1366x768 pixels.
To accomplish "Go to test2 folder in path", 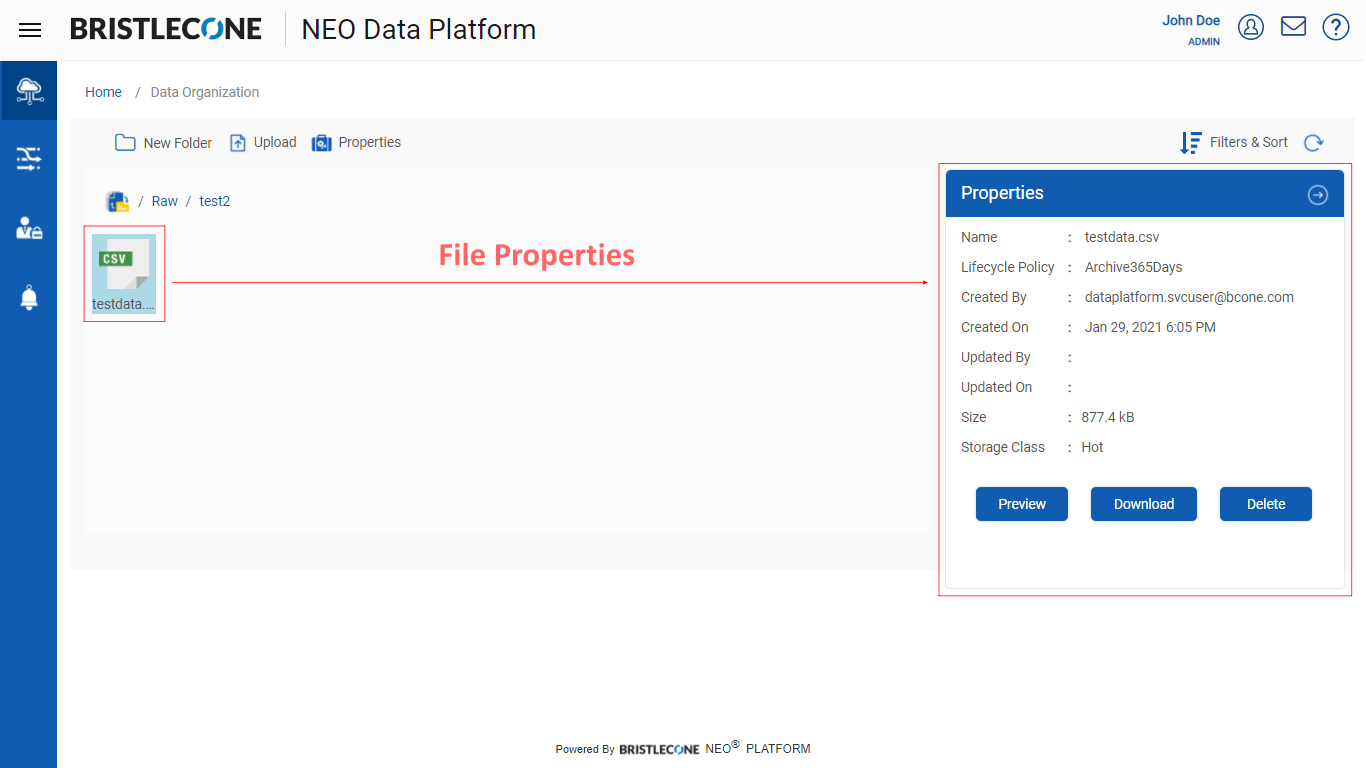I will (x=215, y=201).
